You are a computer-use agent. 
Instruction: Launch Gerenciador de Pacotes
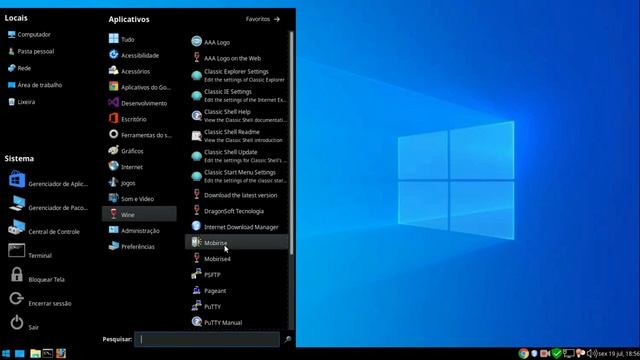[48, 204]
